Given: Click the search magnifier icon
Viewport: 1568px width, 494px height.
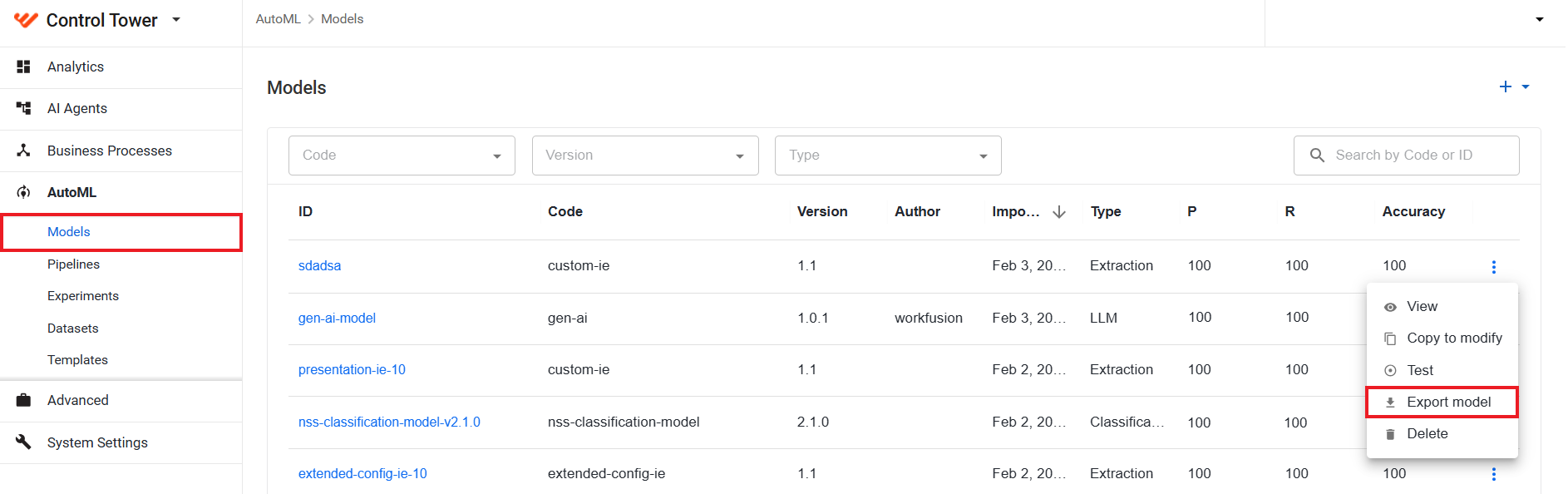Looking at the screenshot, I should pos(1317,156).
